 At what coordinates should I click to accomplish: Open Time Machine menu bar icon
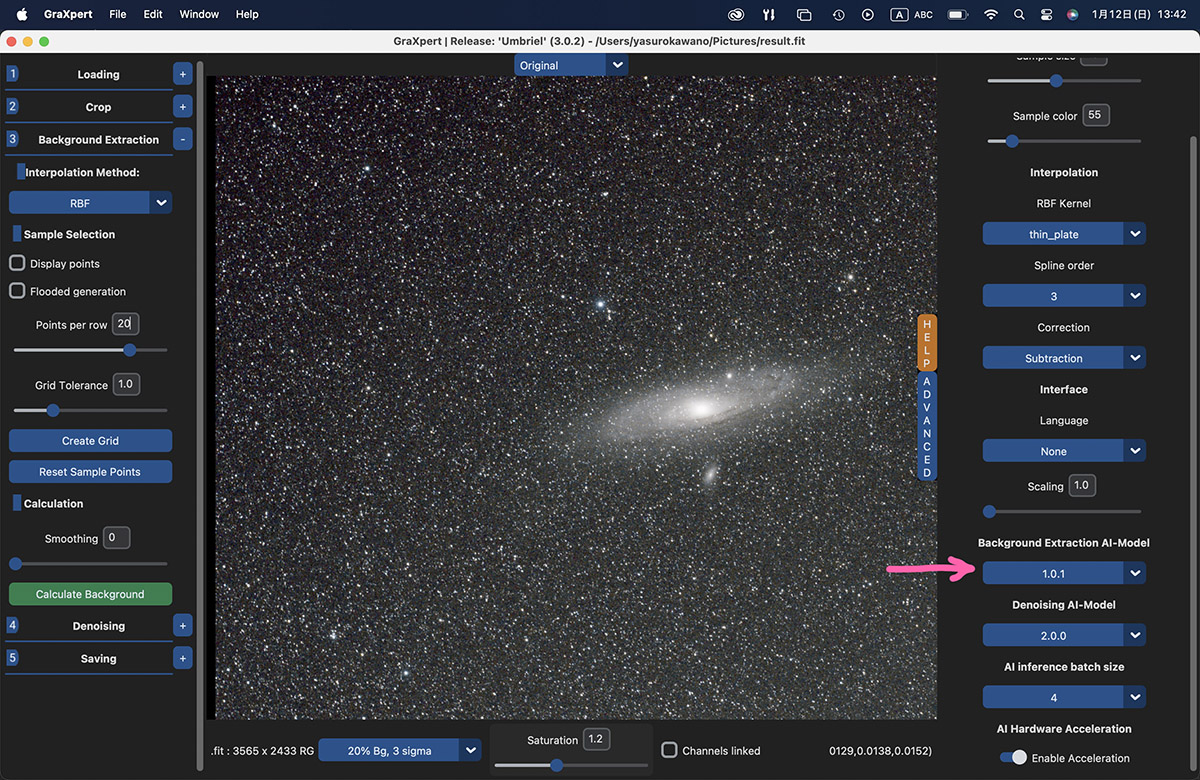pos(838,14)
